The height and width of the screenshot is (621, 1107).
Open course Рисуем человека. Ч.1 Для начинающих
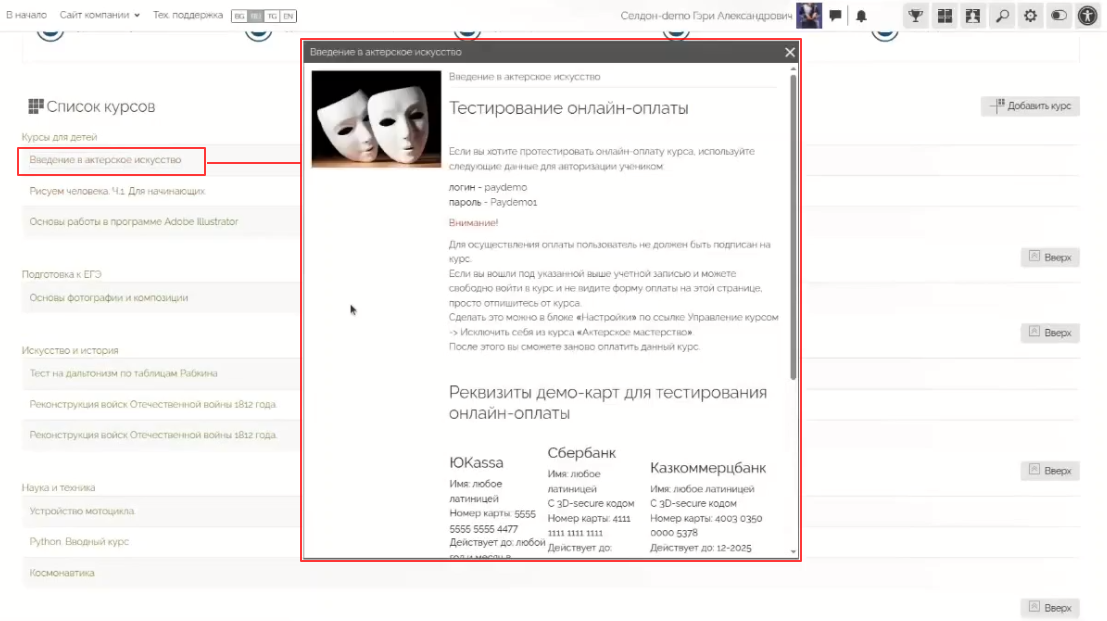pyautogui.click(x=117, y=191)
